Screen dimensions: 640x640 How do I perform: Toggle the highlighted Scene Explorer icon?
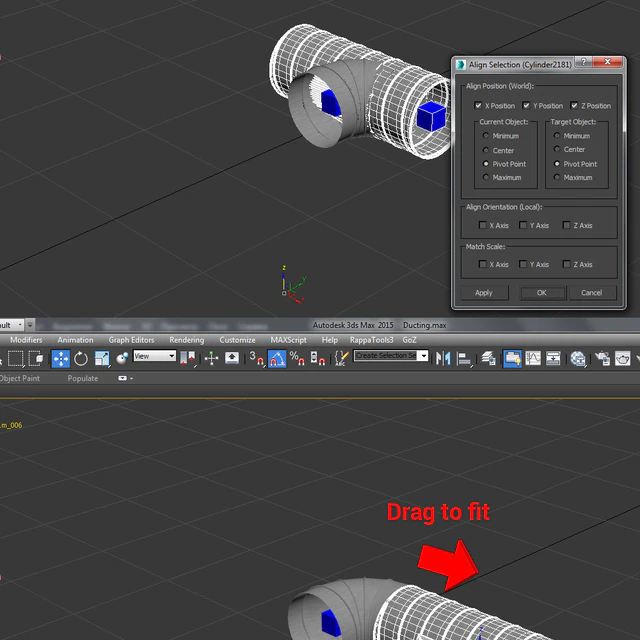tap(512, 358)
